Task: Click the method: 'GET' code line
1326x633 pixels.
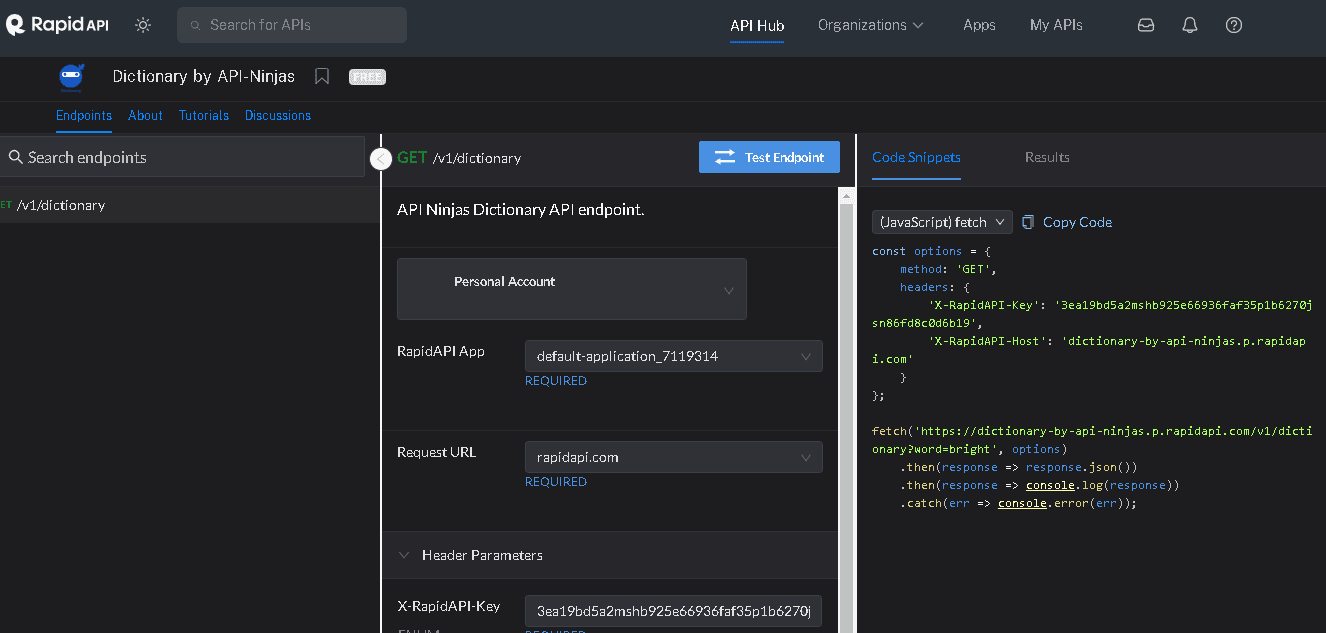Action: tap(948, 269)
